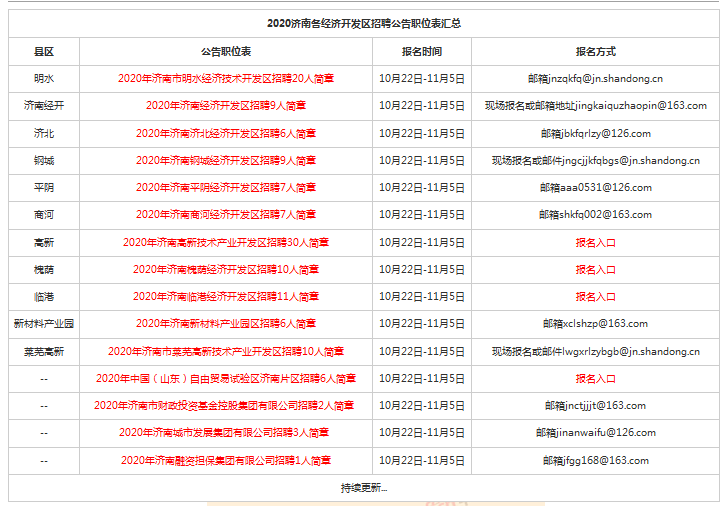This screenshot has height=506, width=728.
Task: Select the email jnctjjjt@163.com text
Action: [x=605, y=405]
